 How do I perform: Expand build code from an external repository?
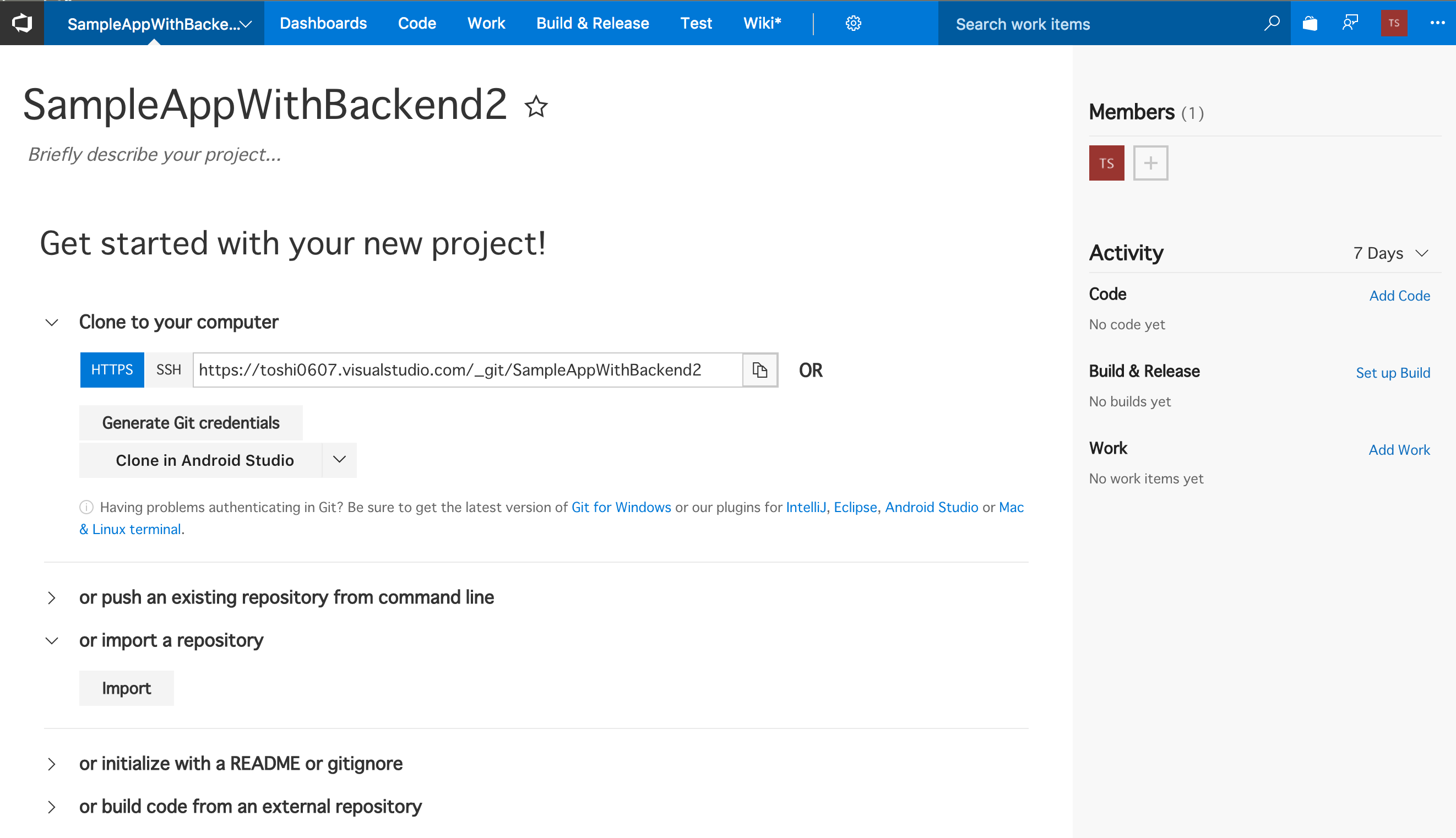tap(52, 808)
